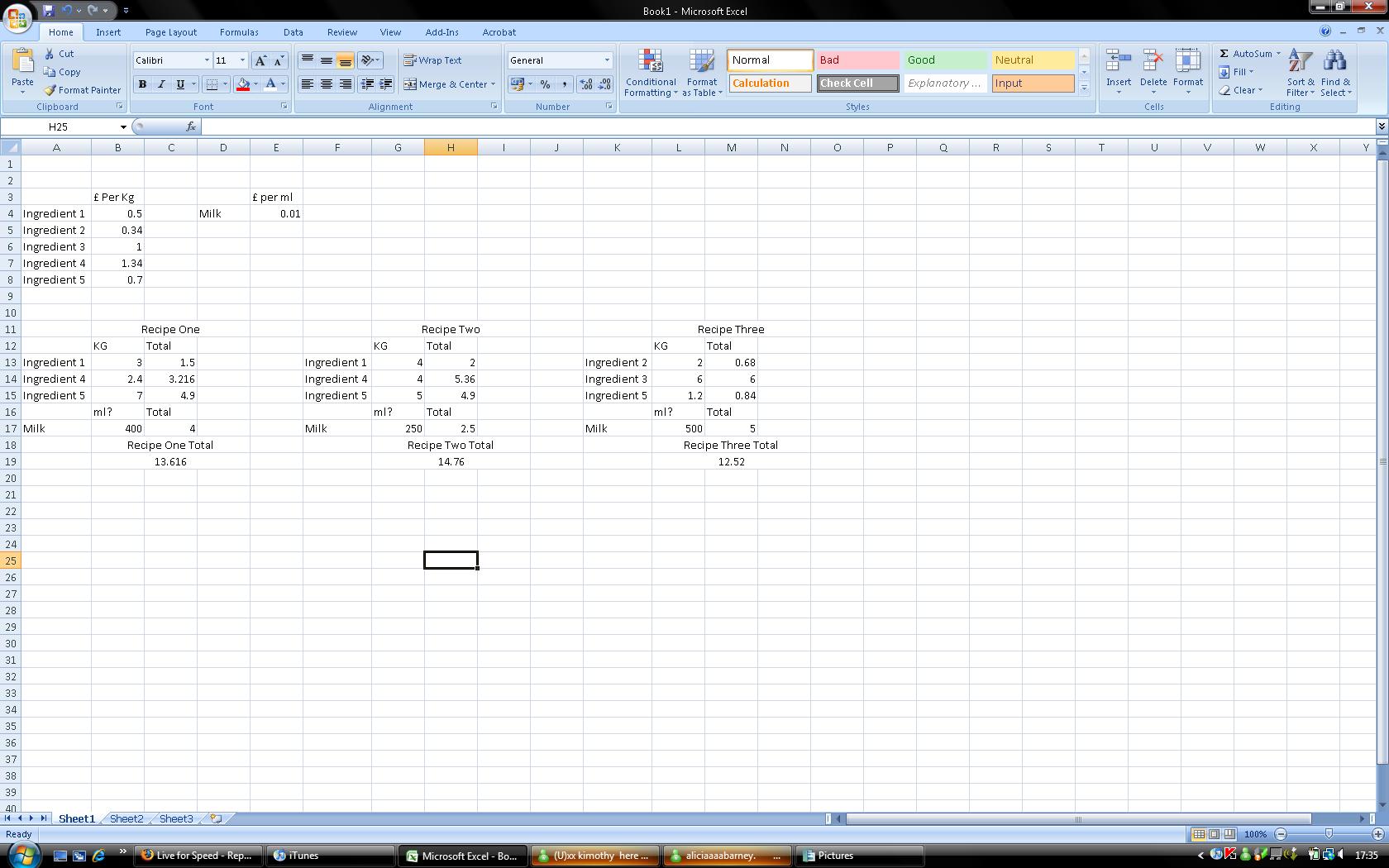
Task: Increase decimal places
Action: [585, 84]
